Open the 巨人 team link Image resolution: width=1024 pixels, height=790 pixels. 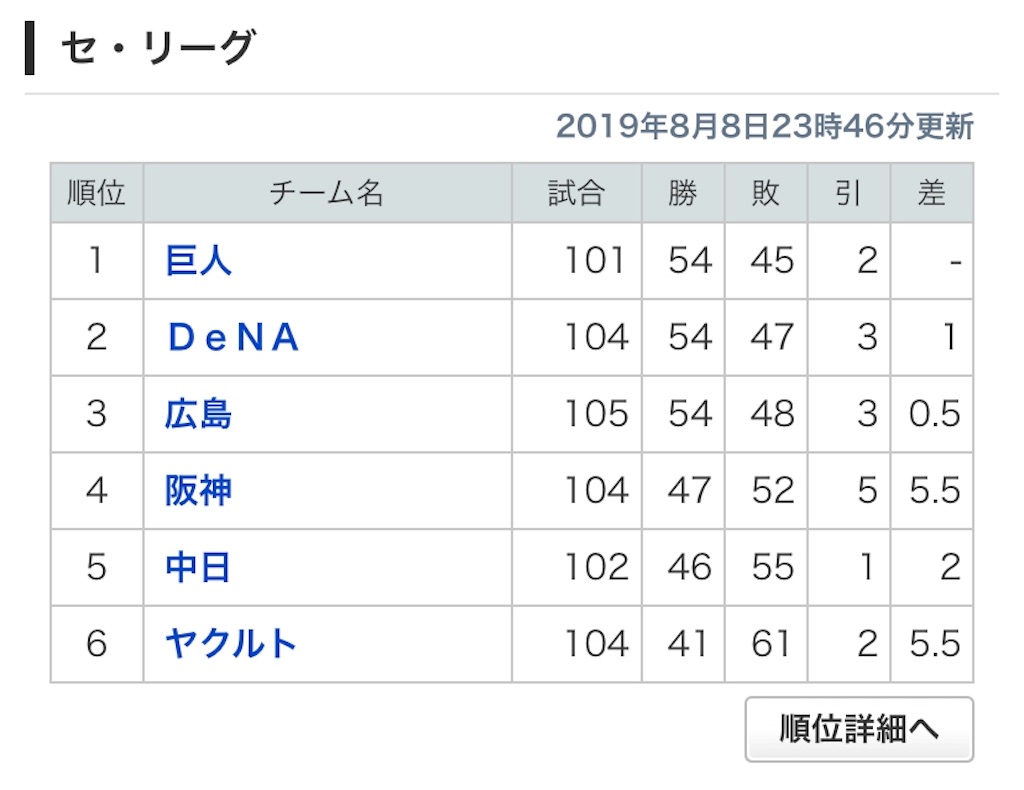[198, 261]
